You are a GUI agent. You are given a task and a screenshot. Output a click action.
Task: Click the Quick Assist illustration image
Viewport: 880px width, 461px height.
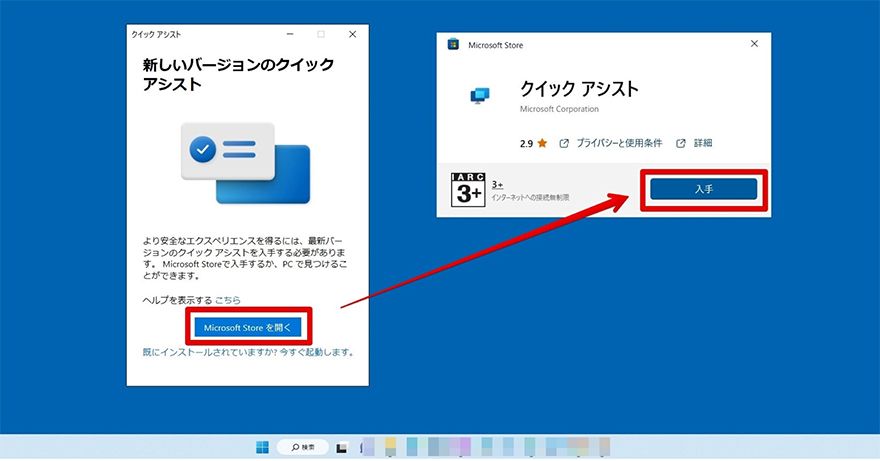pyautogui.click(x=245, y=163)
